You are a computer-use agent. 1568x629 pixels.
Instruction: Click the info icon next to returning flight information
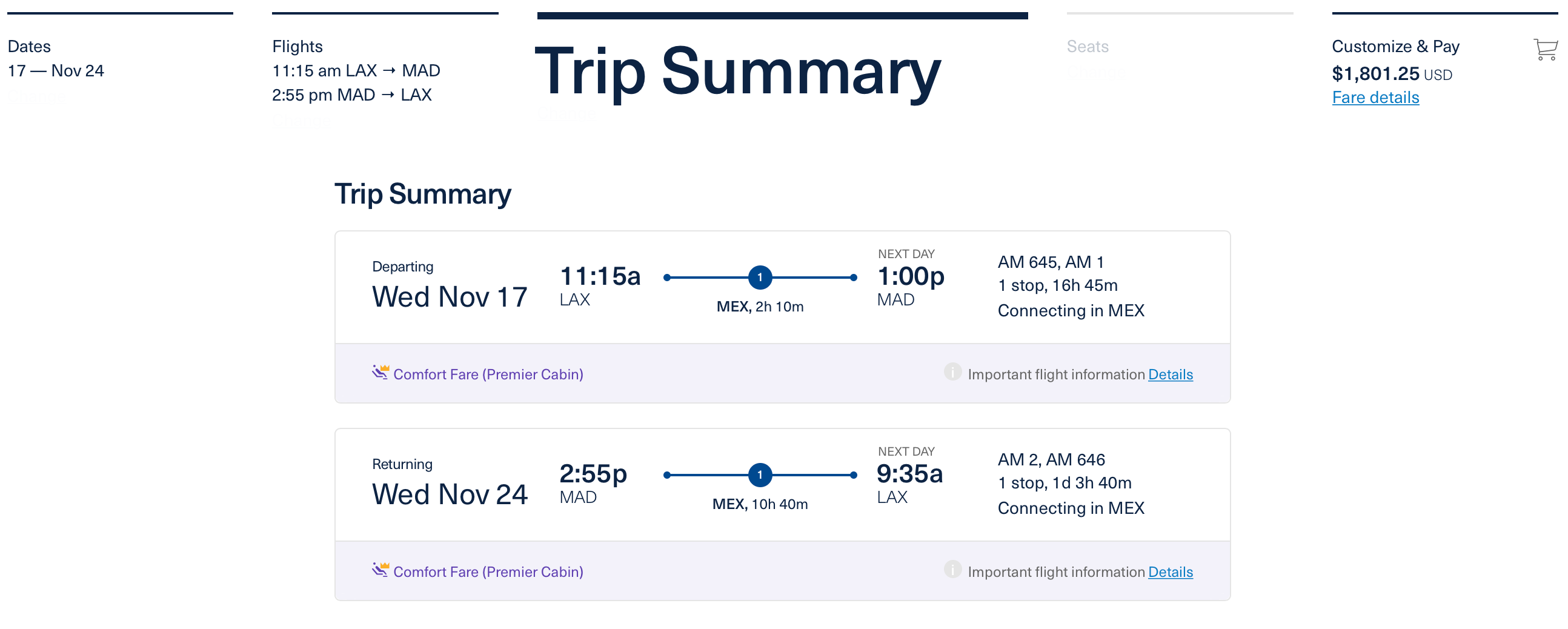click(x=953, y=572)
